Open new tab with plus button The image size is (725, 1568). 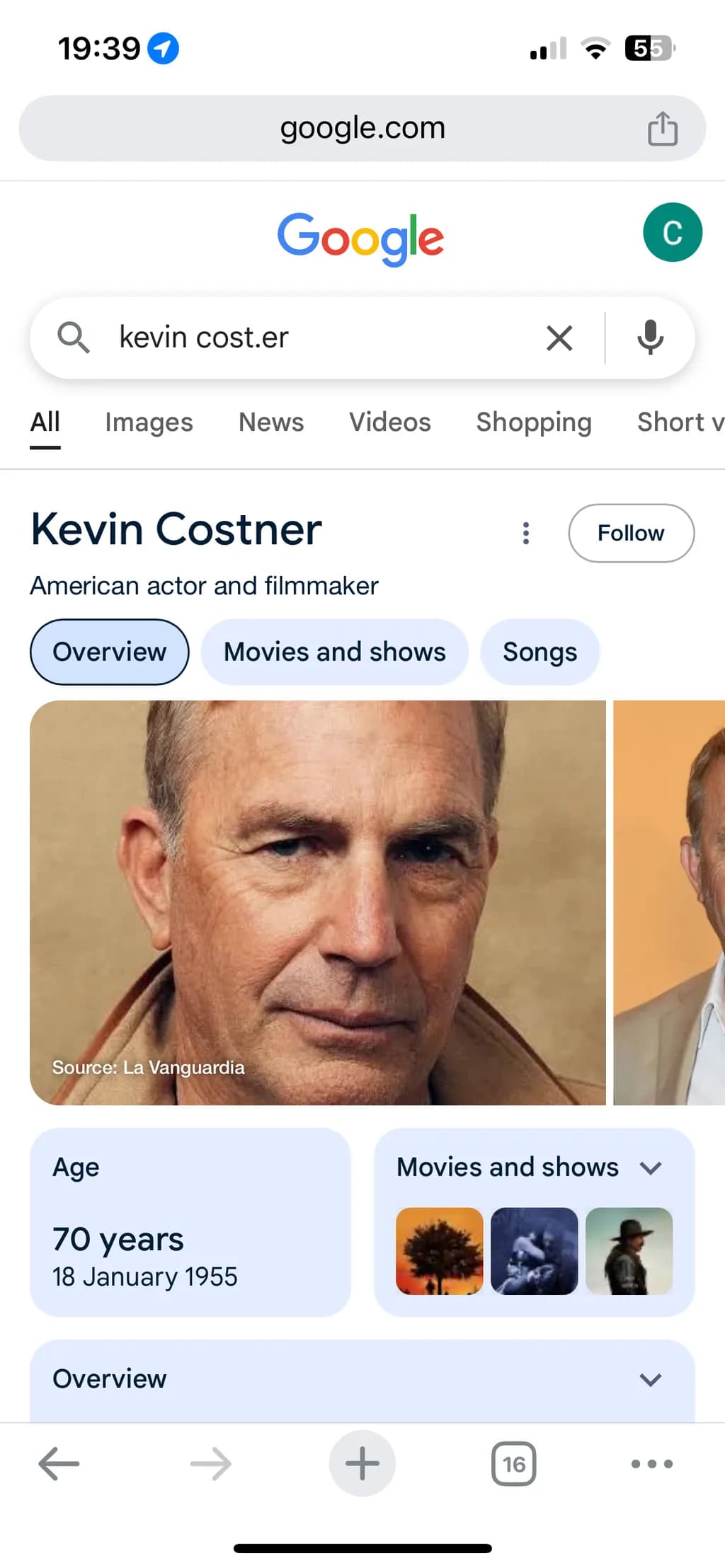pos(362,1463)
